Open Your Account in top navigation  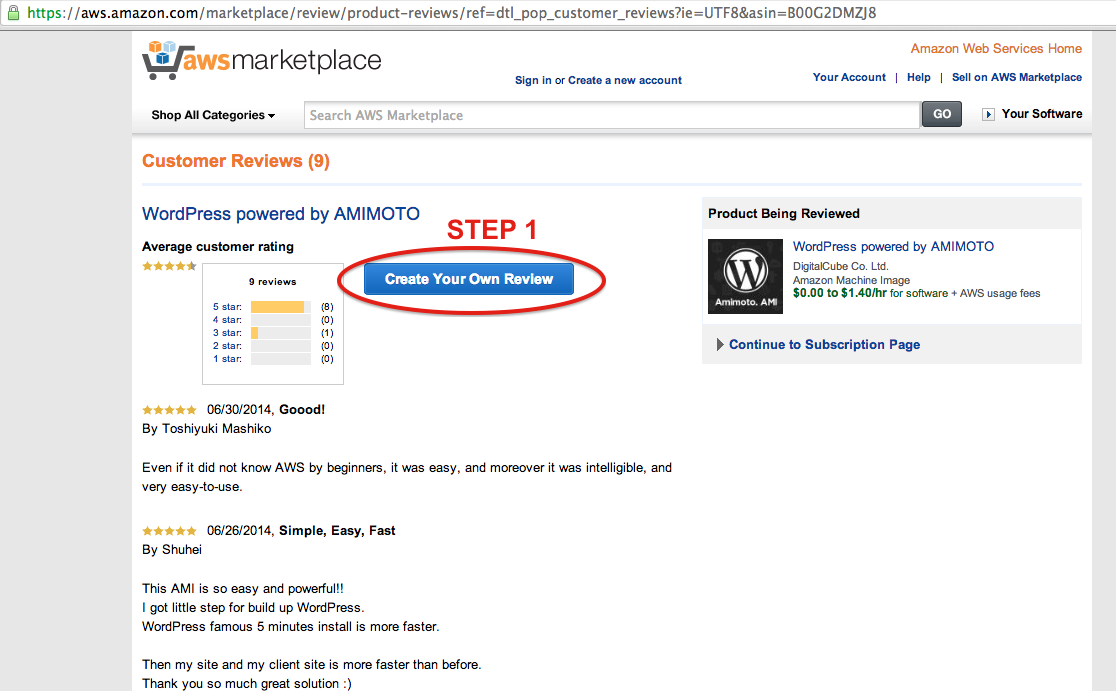pos(849,77)
